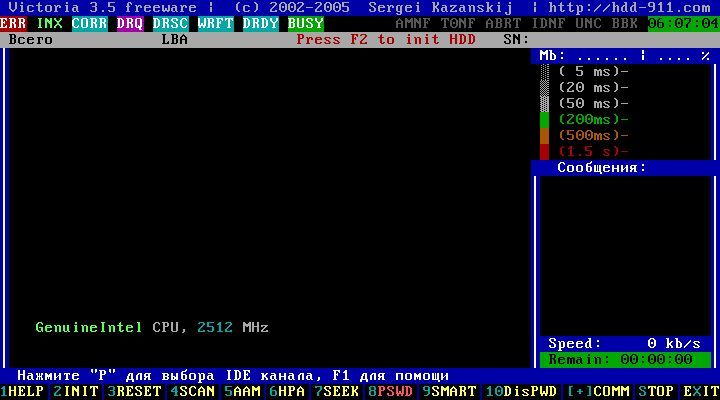Click the WRFT status indicator
The height and width of the screenshot is (400, 720).
[x=215, y=23]
